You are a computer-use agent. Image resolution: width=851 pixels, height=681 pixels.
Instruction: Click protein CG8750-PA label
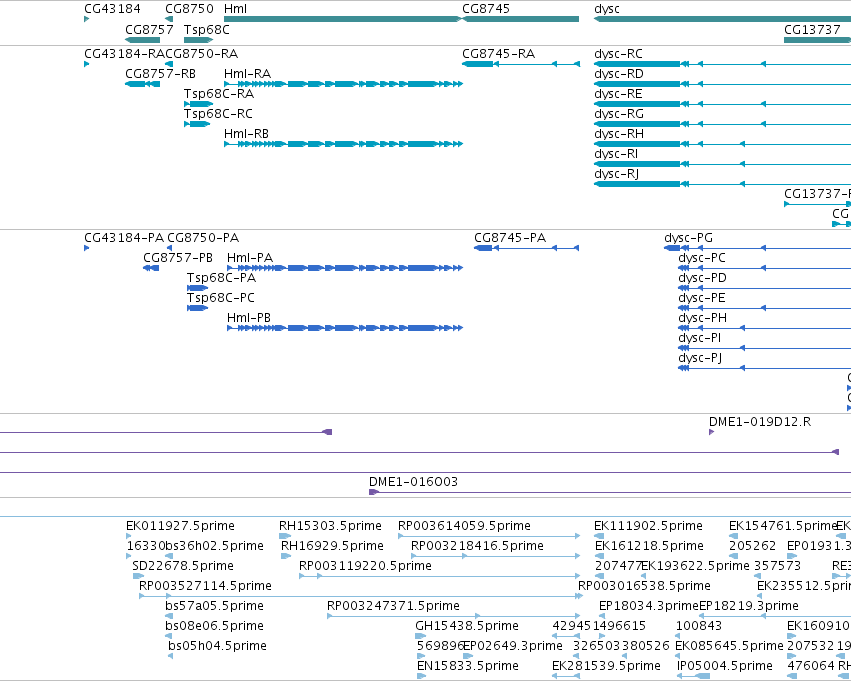pyautogui.click(x=203, y=238)
